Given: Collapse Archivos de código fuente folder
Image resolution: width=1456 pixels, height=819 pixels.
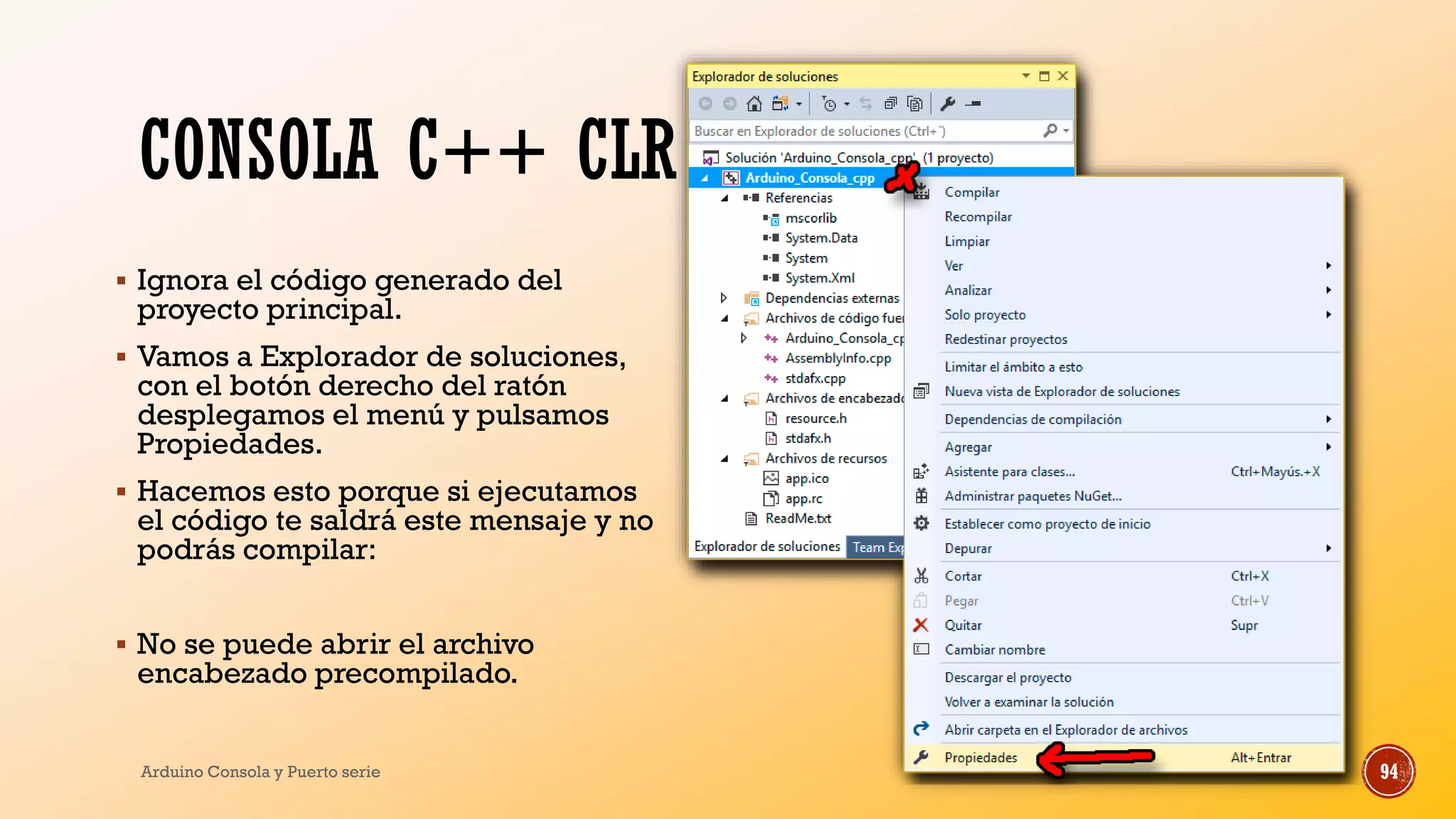Looking at the screenshot, I should (x=724, y=318).
